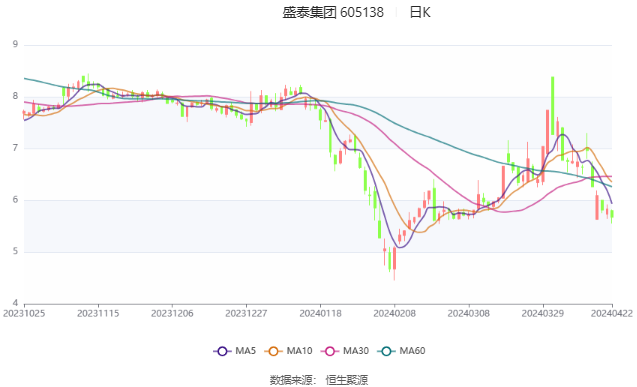
Task: Hide the MA5 line via its label
Action: (x=245, y=351)
